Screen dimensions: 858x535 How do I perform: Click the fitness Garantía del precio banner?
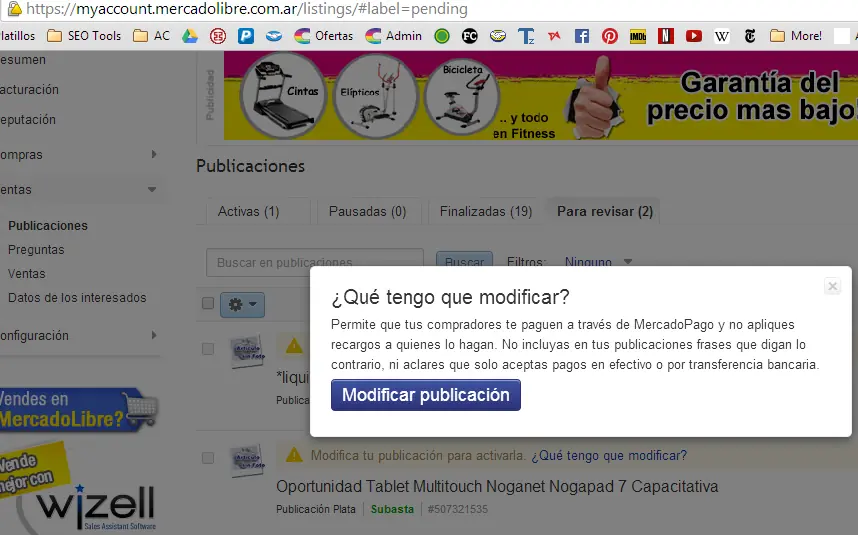point(541,96)
